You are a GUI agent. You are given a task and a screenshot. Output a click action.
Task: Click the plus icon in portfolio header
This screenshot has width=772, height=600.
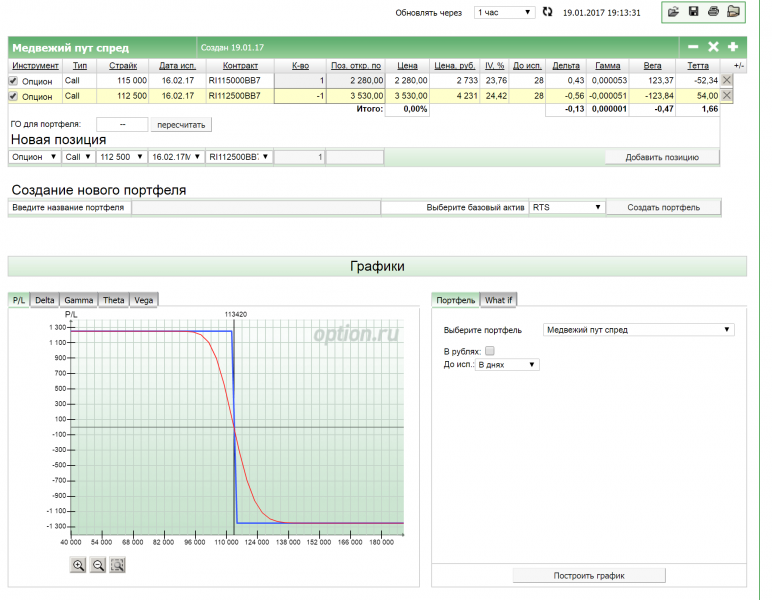point(733,47)
